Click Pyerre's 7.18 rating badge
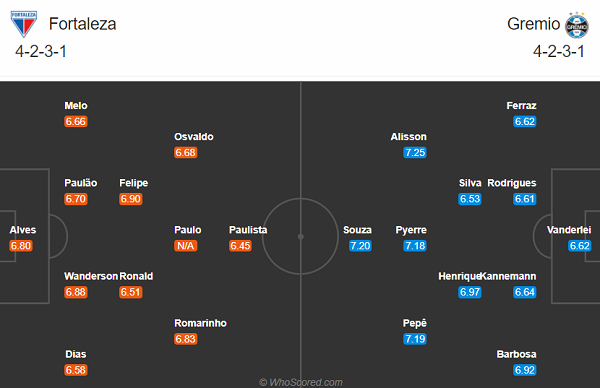 (415, 246)
